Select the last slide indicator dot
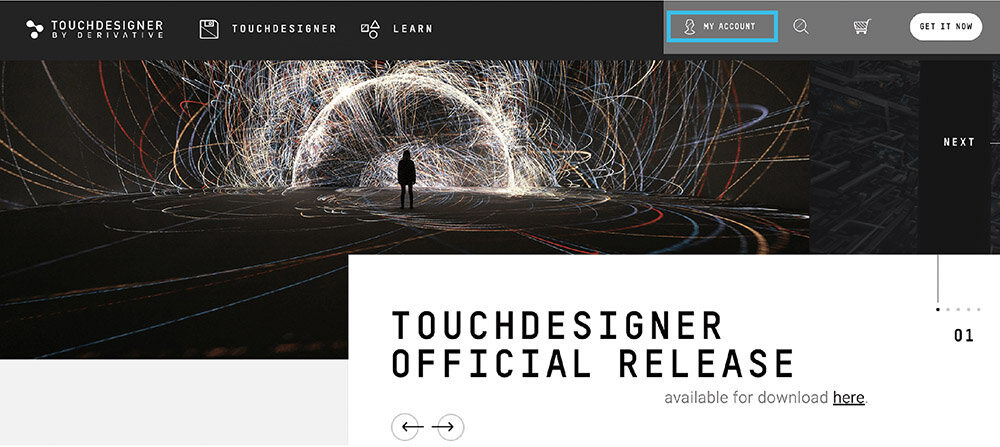 pyautogui.click(x=978, y=309)
